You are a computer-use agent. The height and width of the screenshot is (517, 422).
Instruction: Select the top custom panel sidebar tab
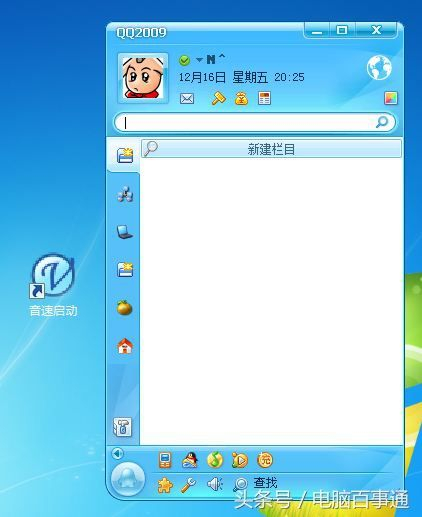[125, 155]
